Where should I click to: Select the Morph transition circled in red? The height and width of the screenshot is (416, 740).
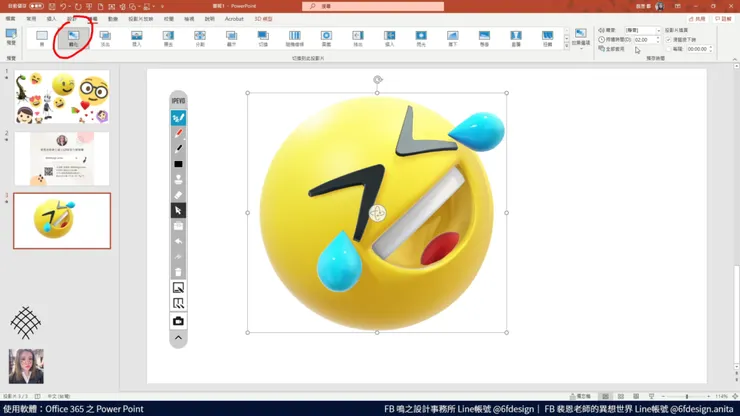click(x=74, y=38)
